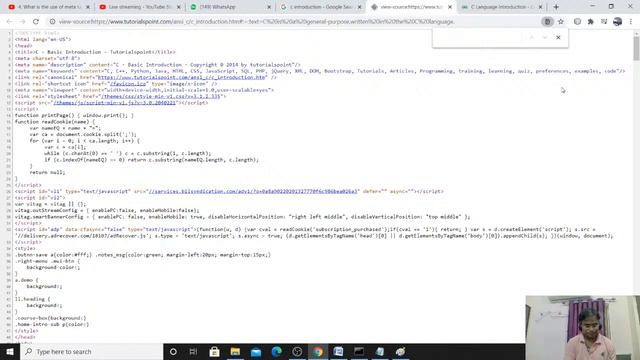
Task: Open Microsoft Word from taskbar
Action: [338, 351]
